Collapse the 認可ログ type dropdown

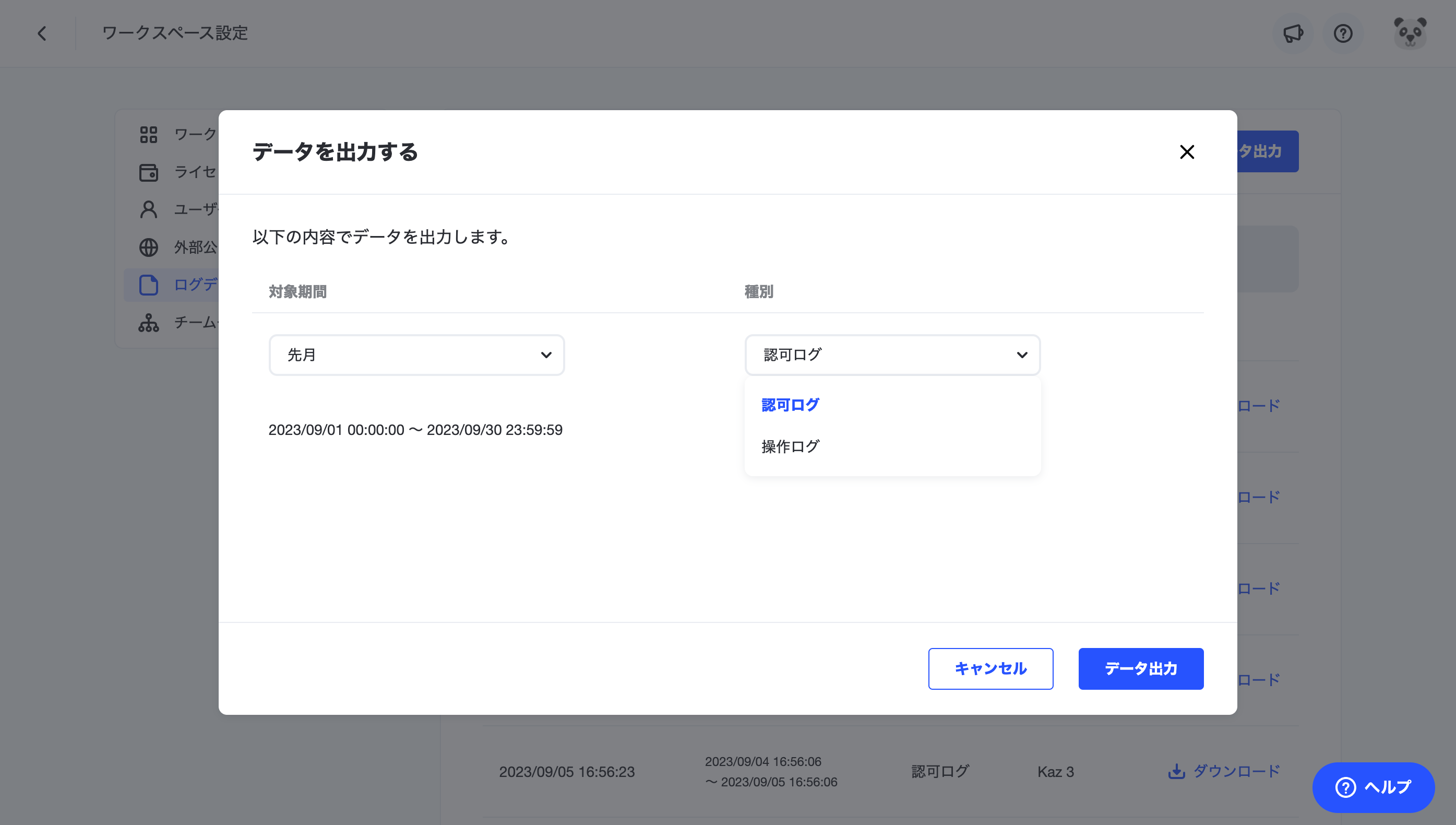pos(892,355)
